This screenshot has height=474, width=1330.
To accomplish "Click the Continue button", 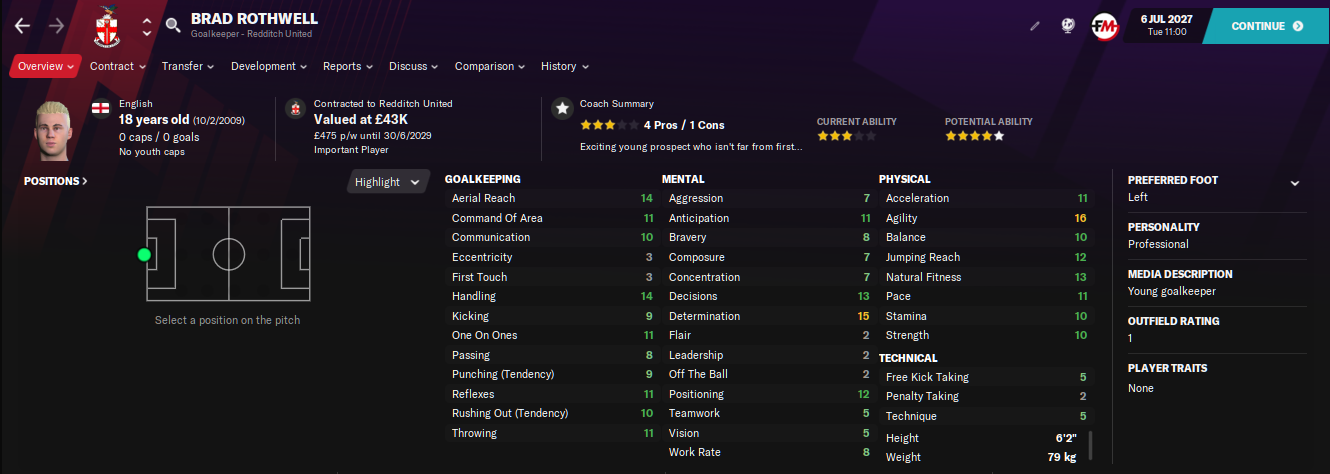I will 1266,26.
